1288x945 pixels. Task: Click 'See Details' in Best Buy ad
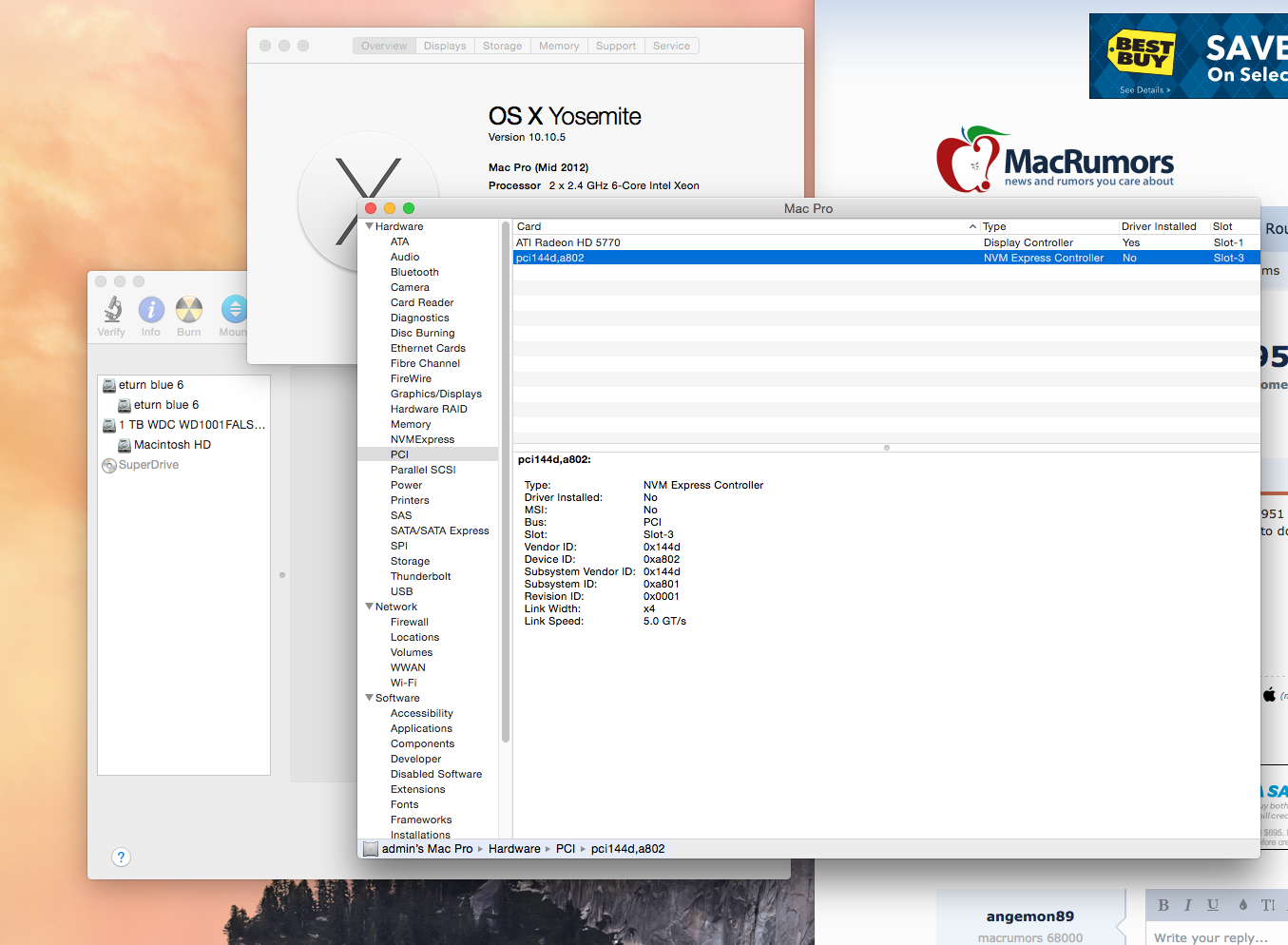pyautogui.click(x=1144, y=90)
